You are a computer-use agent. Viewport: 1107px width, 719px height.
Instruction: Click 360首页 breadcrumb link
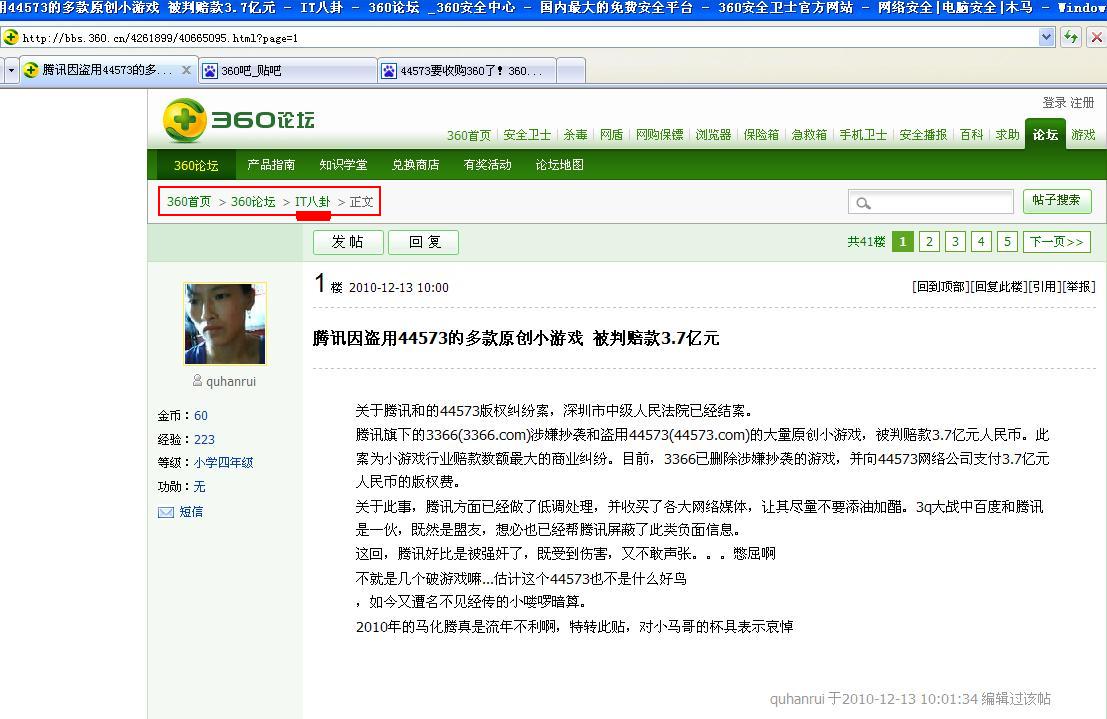pos(189,202)
